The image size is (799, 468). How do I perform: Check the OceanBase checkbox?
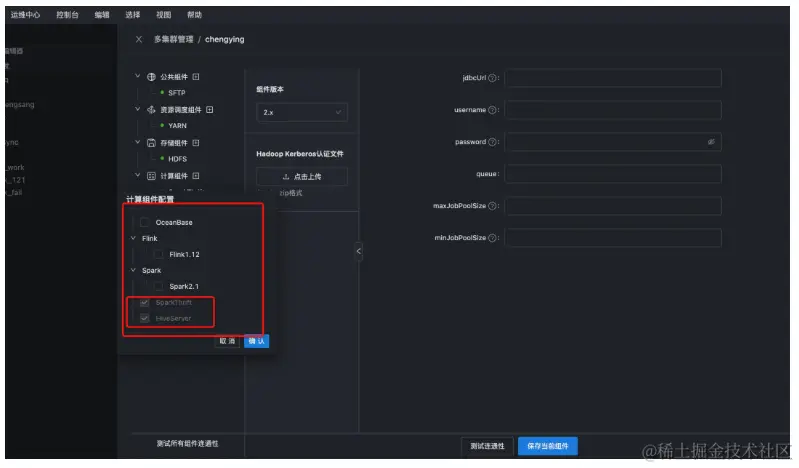(x=144, y=222)
